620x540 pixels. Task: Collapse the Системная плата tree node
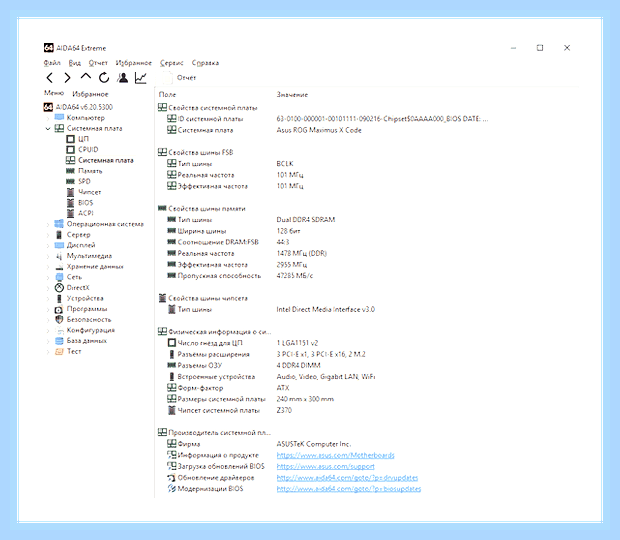(48, 128)
